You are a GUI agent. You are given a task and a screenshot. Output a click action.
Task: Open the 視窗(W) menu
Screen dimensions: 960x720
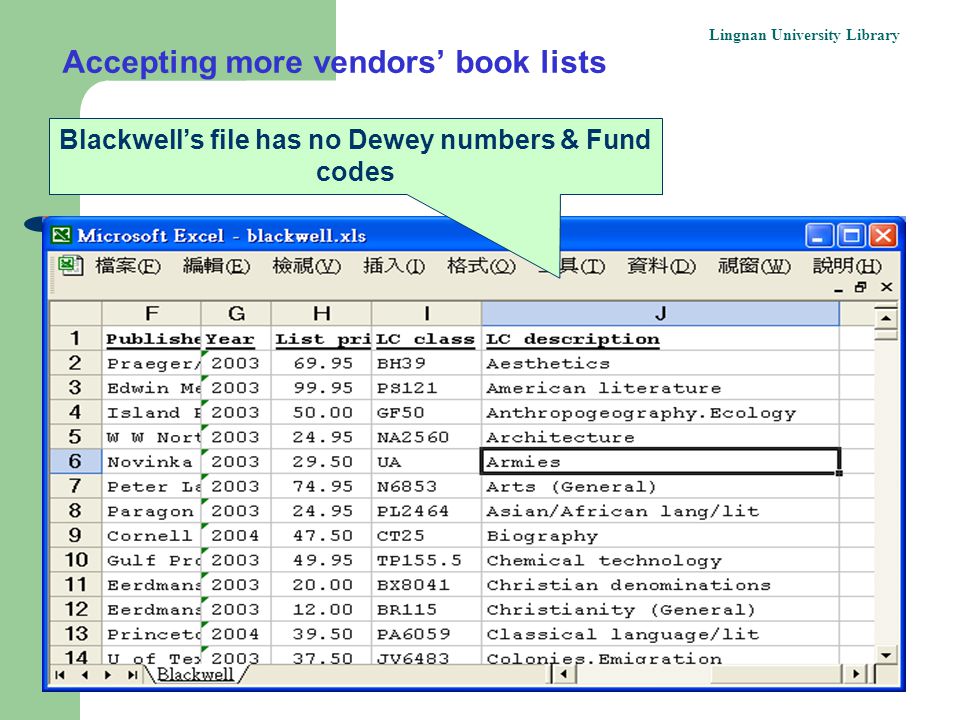point(754,266)
